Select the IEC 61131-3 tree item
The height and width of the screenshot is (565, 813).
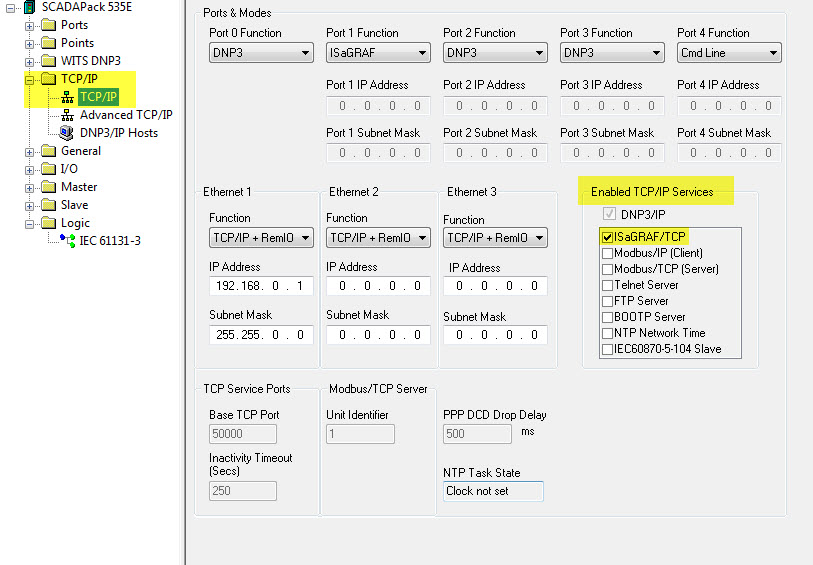[x=110, y=241]
